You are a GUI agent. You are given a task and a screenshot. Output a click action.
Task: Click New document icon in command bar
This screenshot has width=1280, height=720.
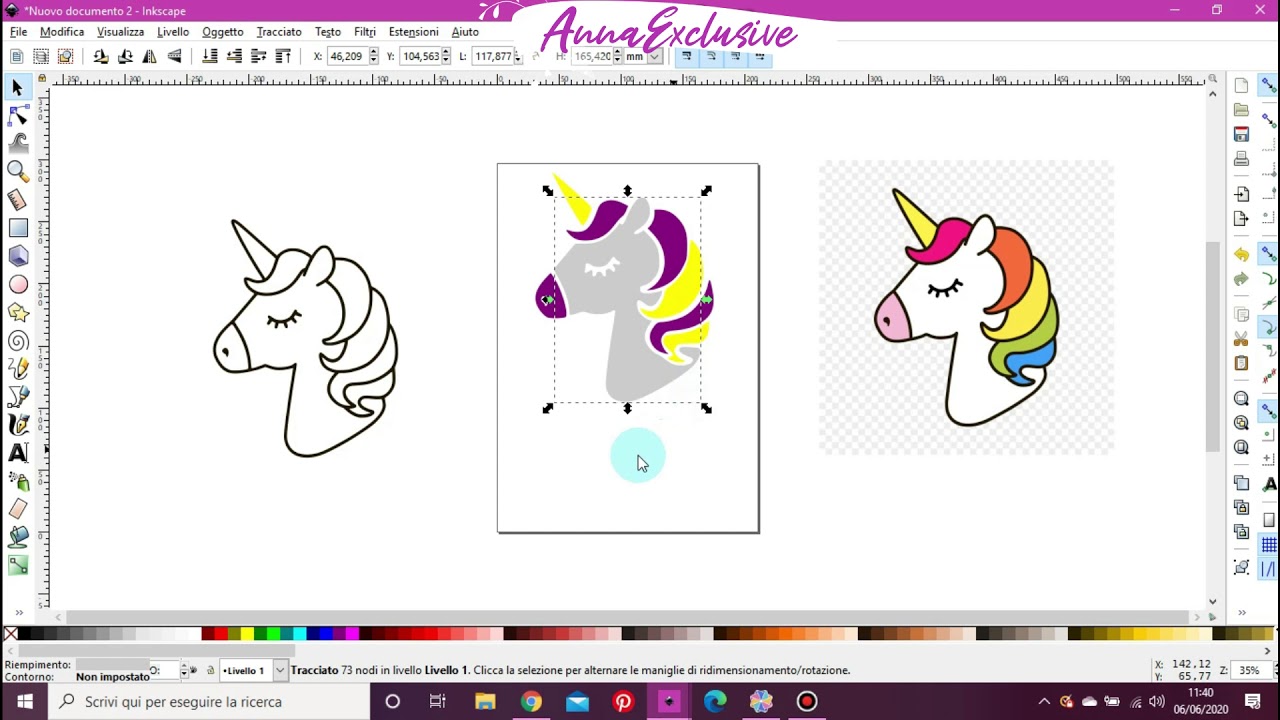(1241, 86)
